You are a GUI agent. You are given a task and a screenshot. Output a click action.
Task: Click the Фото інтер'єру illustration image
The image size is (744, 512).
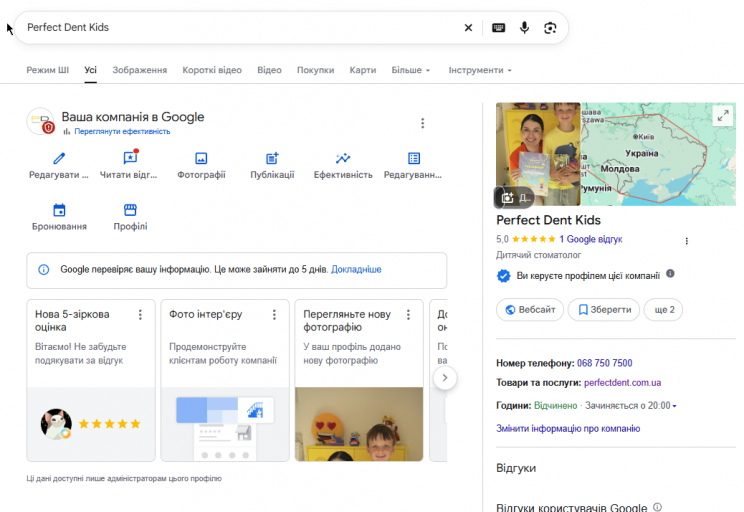[225, 424]
